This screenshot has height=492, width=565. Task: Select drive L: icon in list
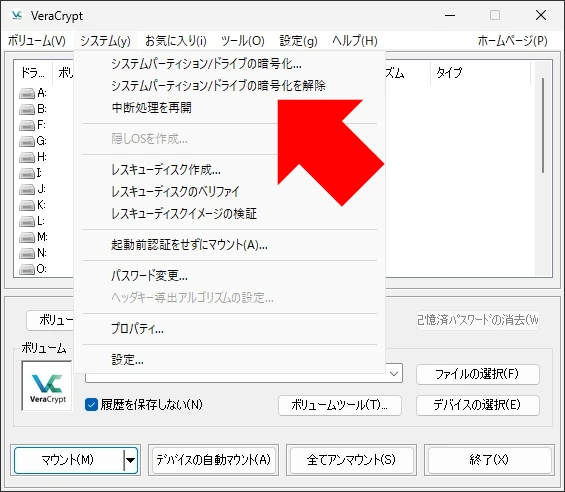pyautogui.click(x=27, y=221)
